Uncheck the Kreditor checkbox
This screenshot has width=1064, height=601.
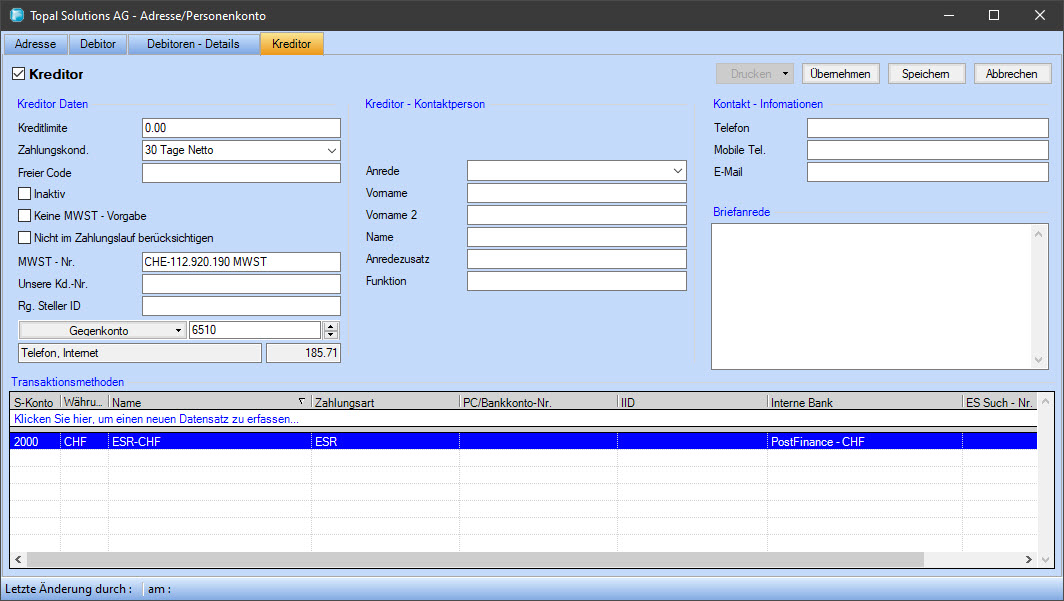click(x=18, y=74)
